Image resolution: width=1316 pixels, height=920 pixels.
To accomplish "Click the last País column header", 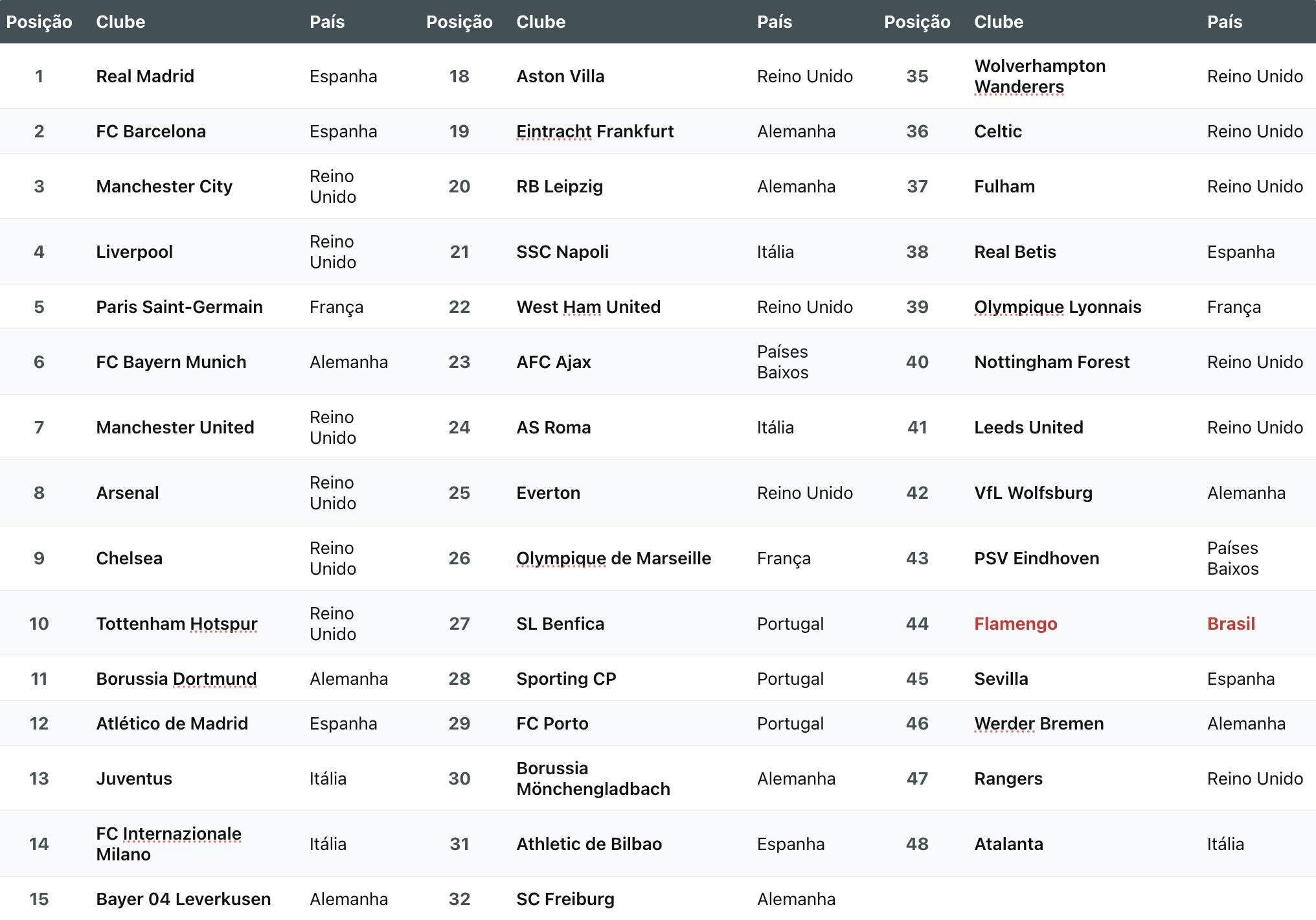I will (1225, 22).
